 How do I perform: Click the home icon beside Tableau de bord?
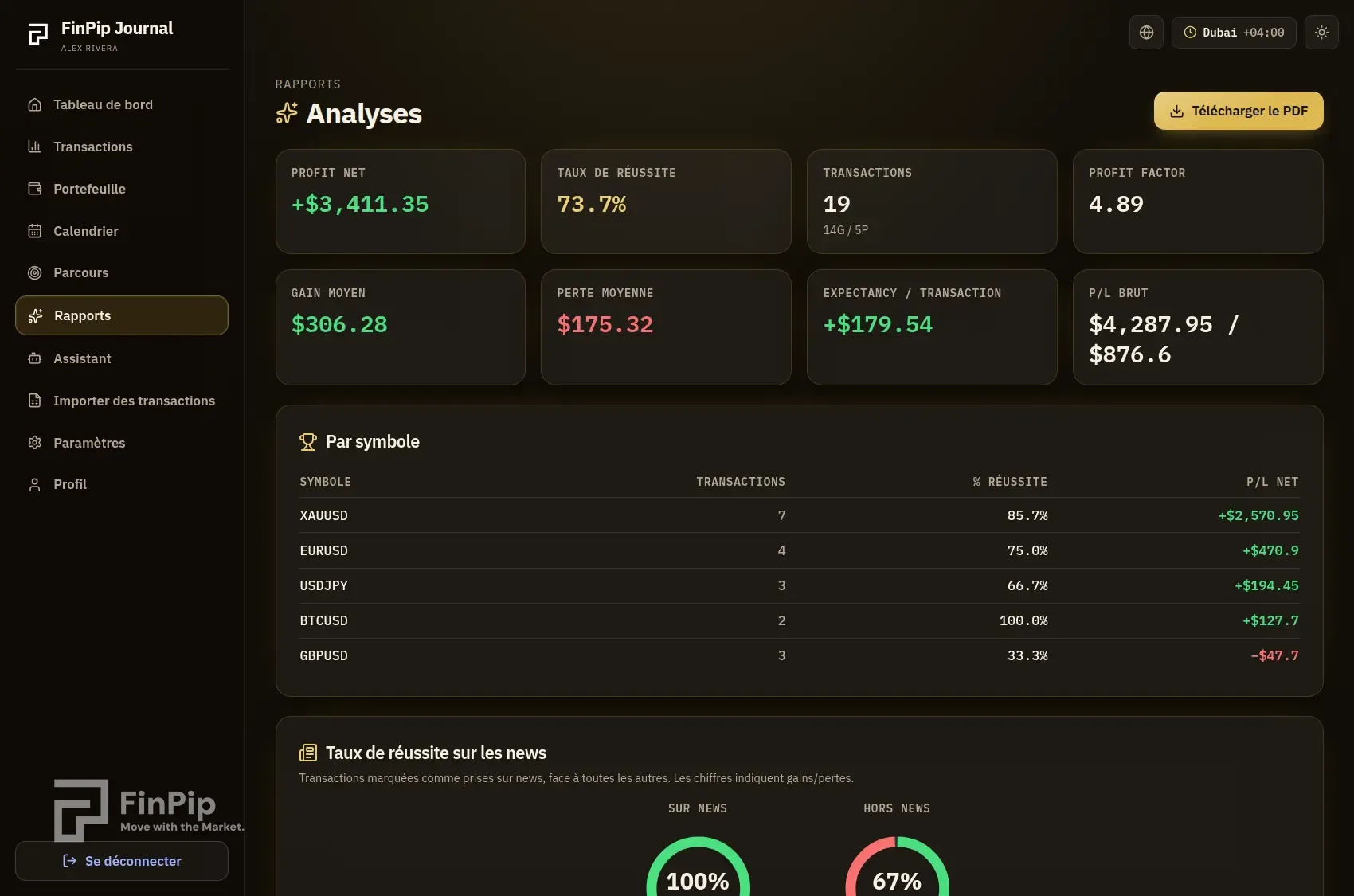pos(34,104)
